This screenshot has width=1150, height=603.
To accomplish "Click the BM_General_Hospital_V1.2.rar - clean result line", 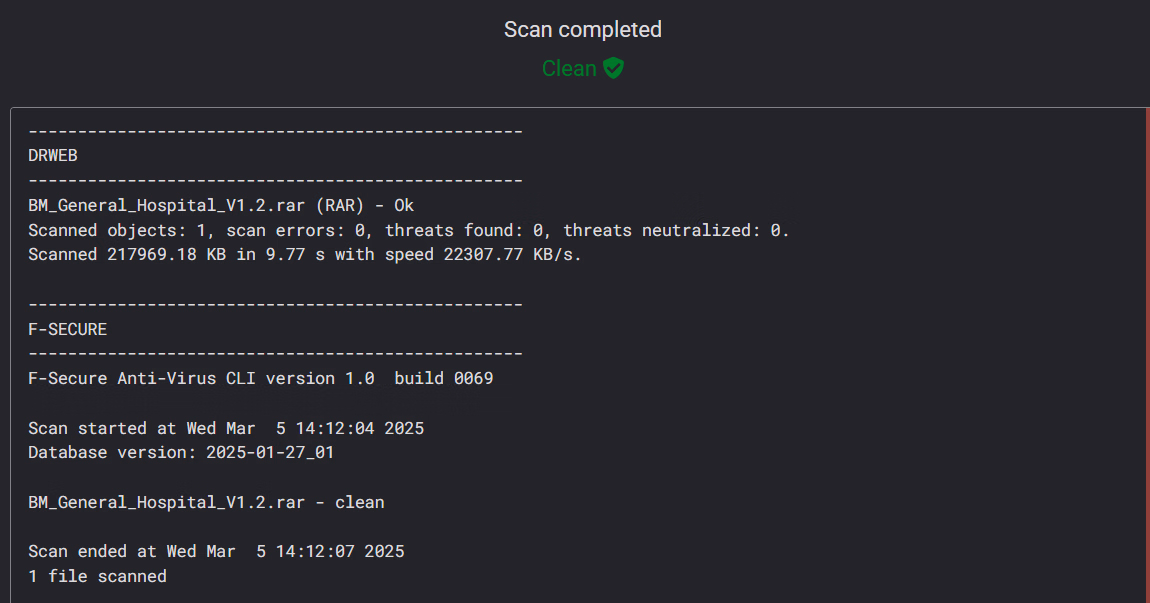I will pos(206,502).
